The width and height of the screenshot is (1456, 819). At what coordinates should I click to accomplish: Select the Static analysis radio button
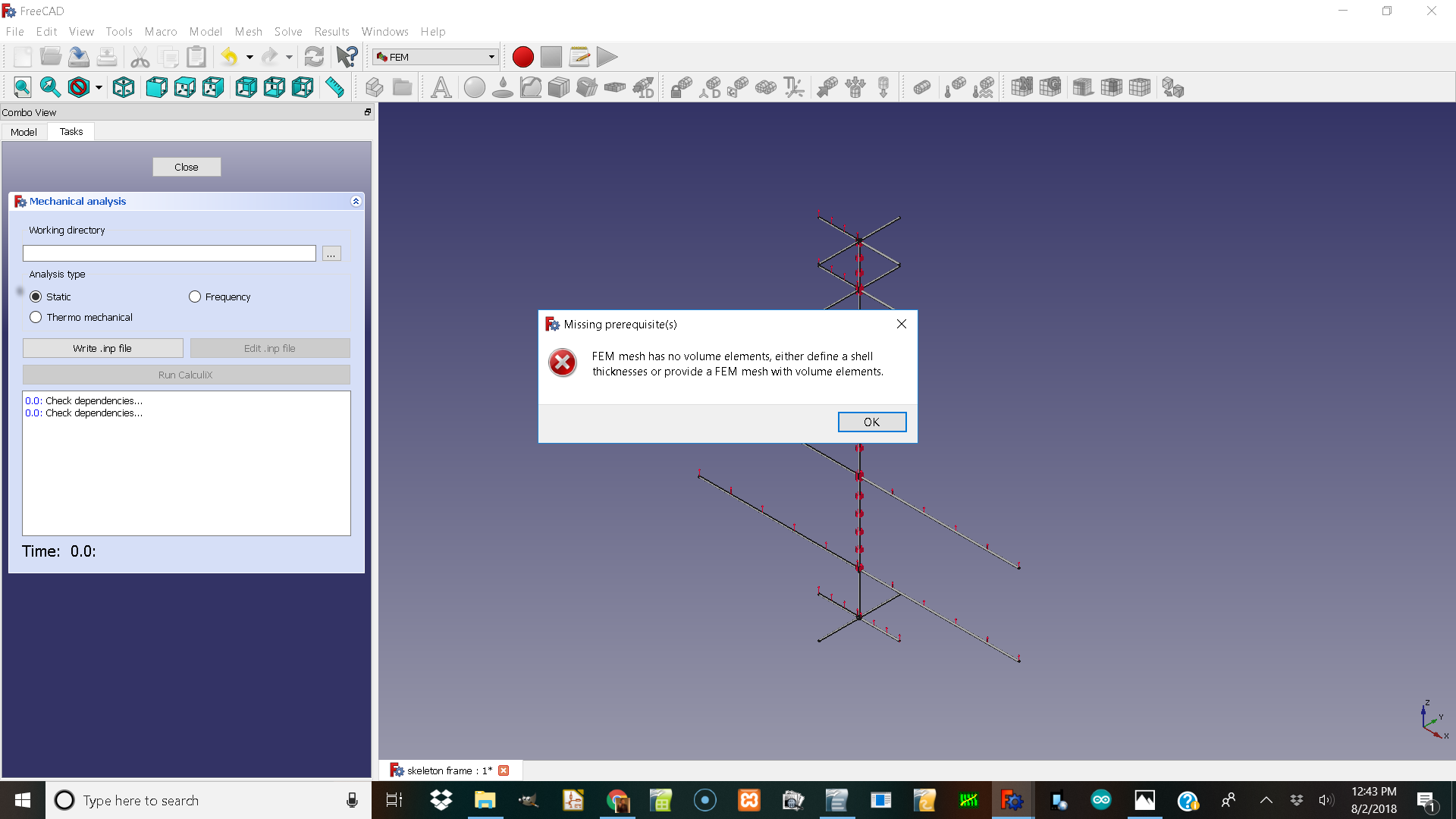coord(36,297)
